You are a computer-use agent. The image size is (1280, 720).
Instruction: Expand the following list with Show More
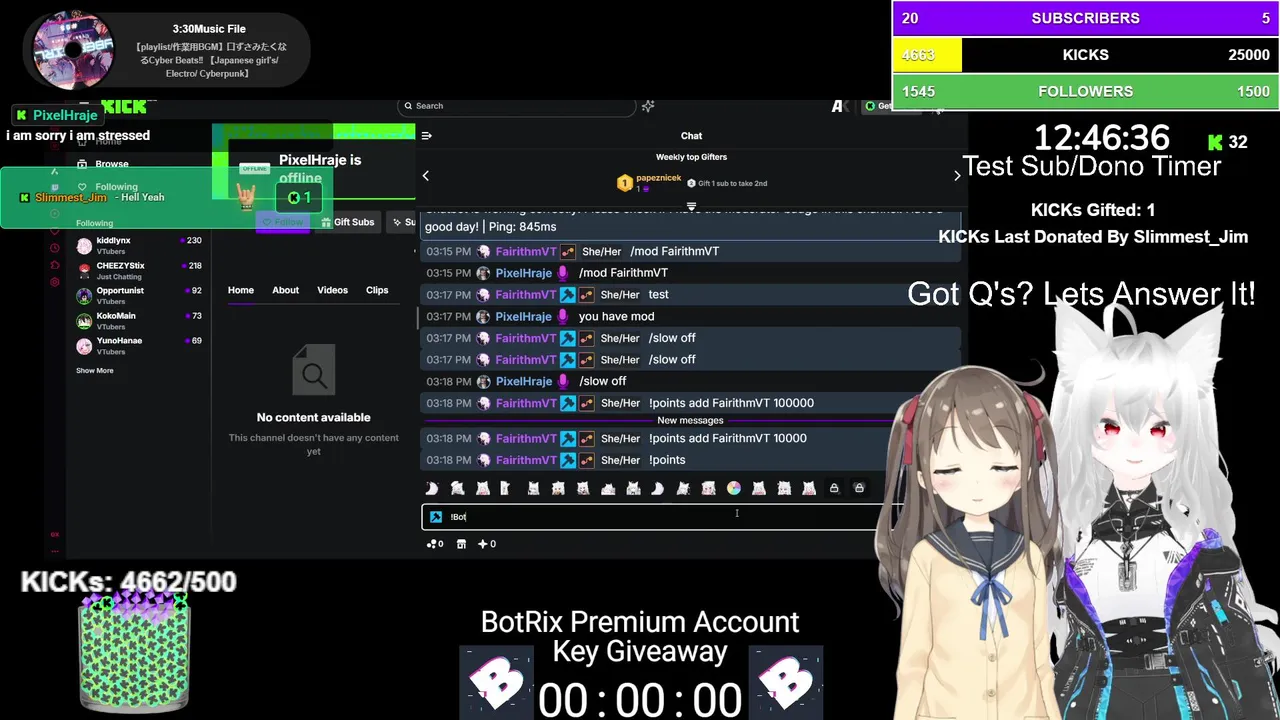click(95, 371)
